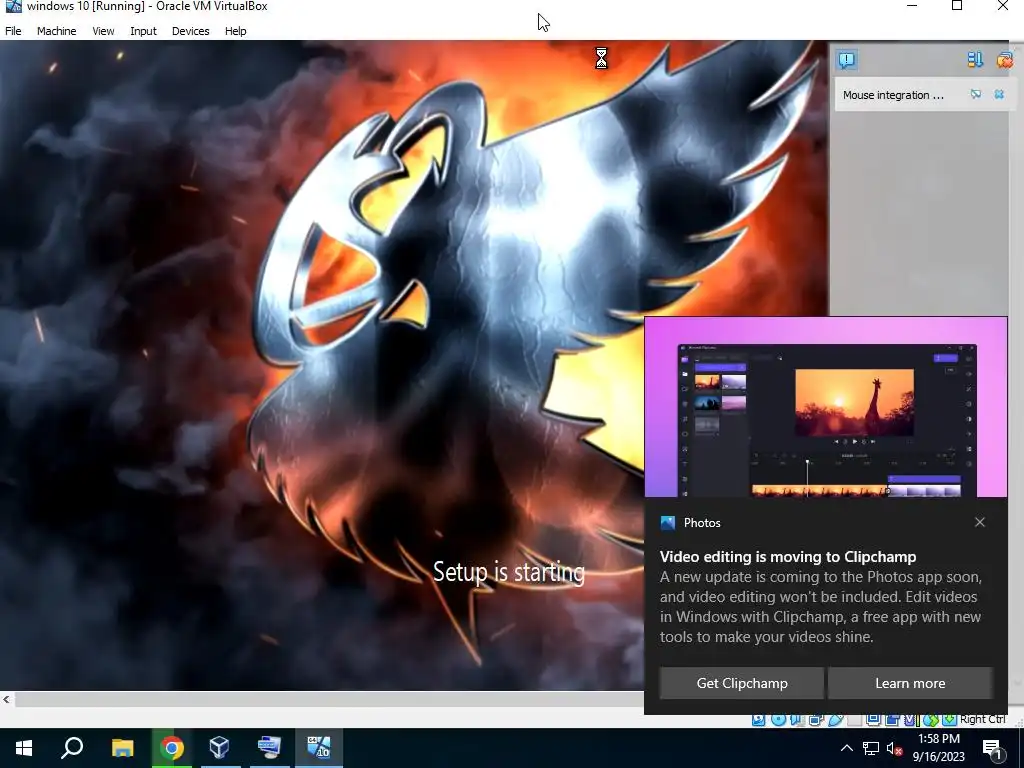Click the Learn more button
Screen dimensions: 1024x768
(910, 683)
